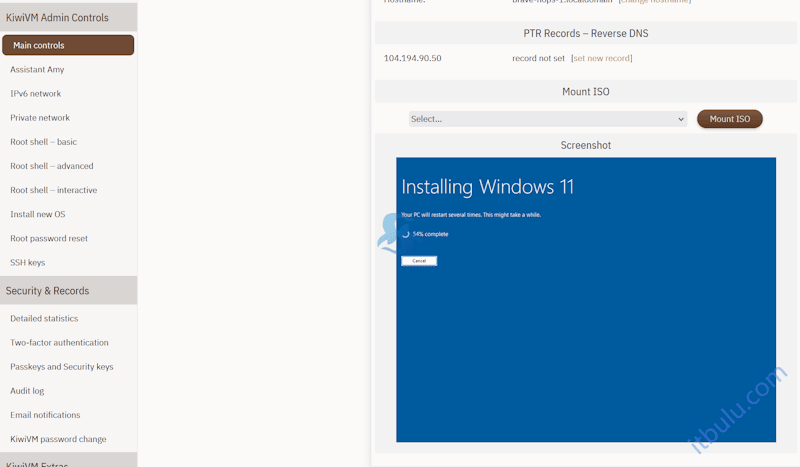Viewport: 800px width, 467px height.
Task: Expand the Mount ISO select dropdown
Action: click(547, 119)
